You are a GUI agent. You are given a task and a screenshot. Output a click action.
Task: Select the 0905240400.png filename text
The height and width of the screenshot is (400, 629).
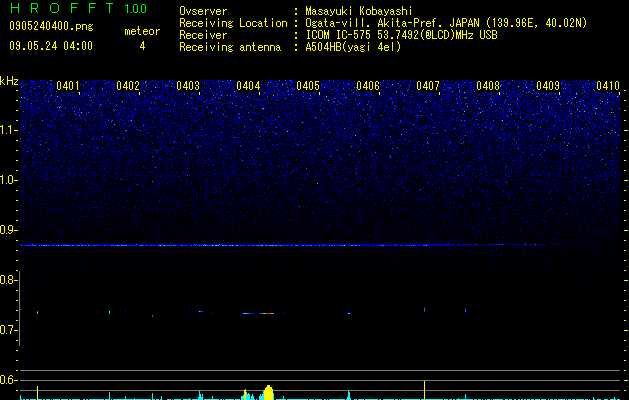tap(51, 26)
